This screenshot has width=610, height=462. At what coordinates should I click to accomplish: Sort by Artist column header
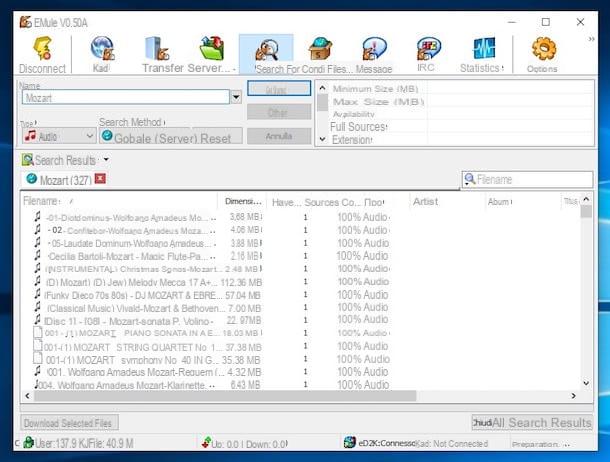click(x=445, y=201)
